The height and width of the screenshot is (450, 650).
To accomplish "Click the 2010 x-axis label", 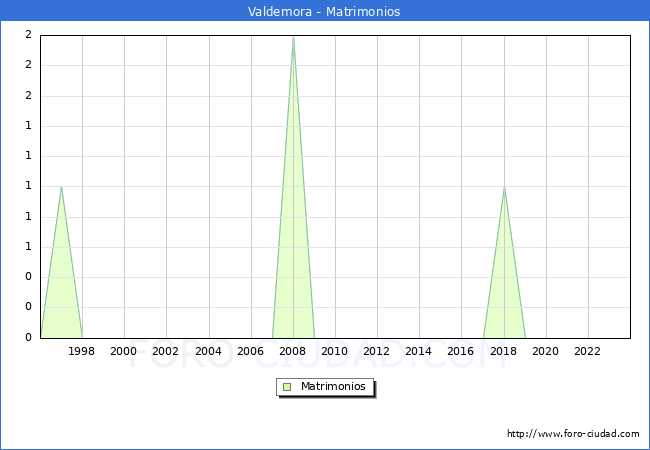I will pos(335,351).
